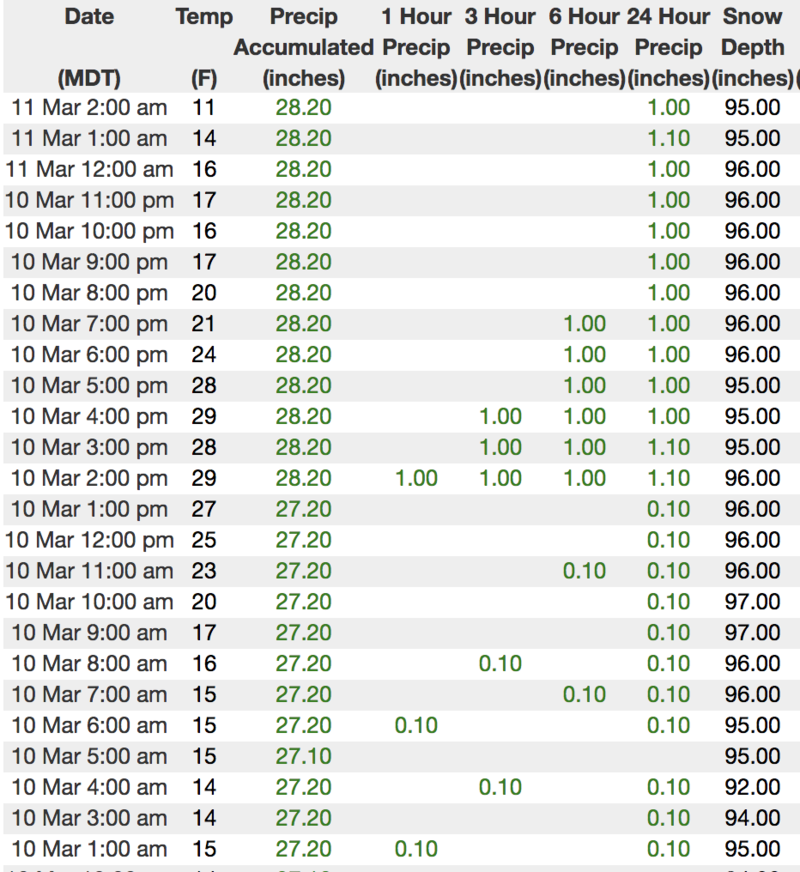Click 6 hour precip 0.10 at 10 Mar 11:00 am
The height and width of the screenshot is (872, 800).
pyautogui.click(x=584, y=571)
